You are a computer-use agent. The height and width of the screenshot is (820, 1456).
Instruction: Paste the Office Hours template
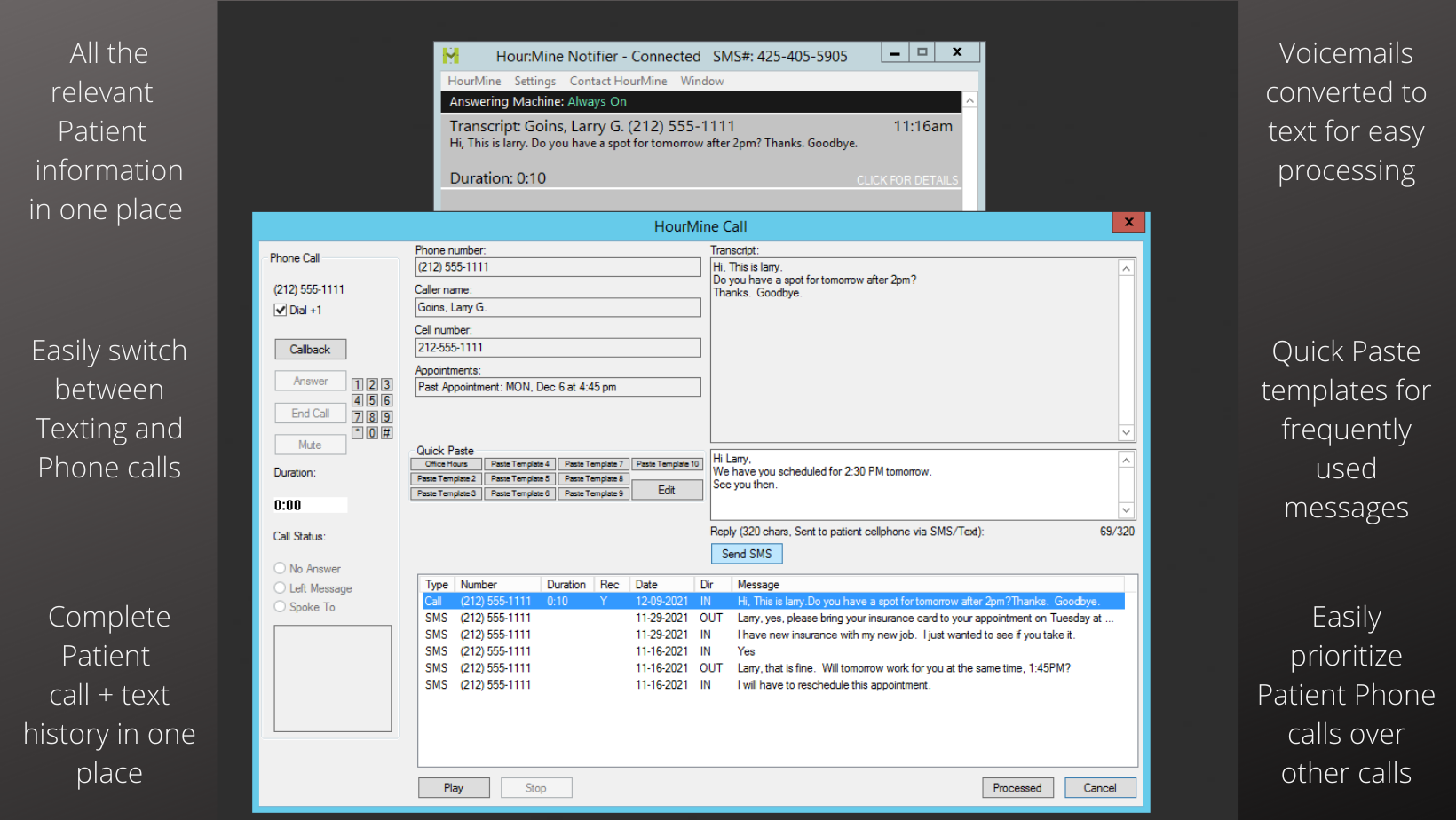click(446, 464)
